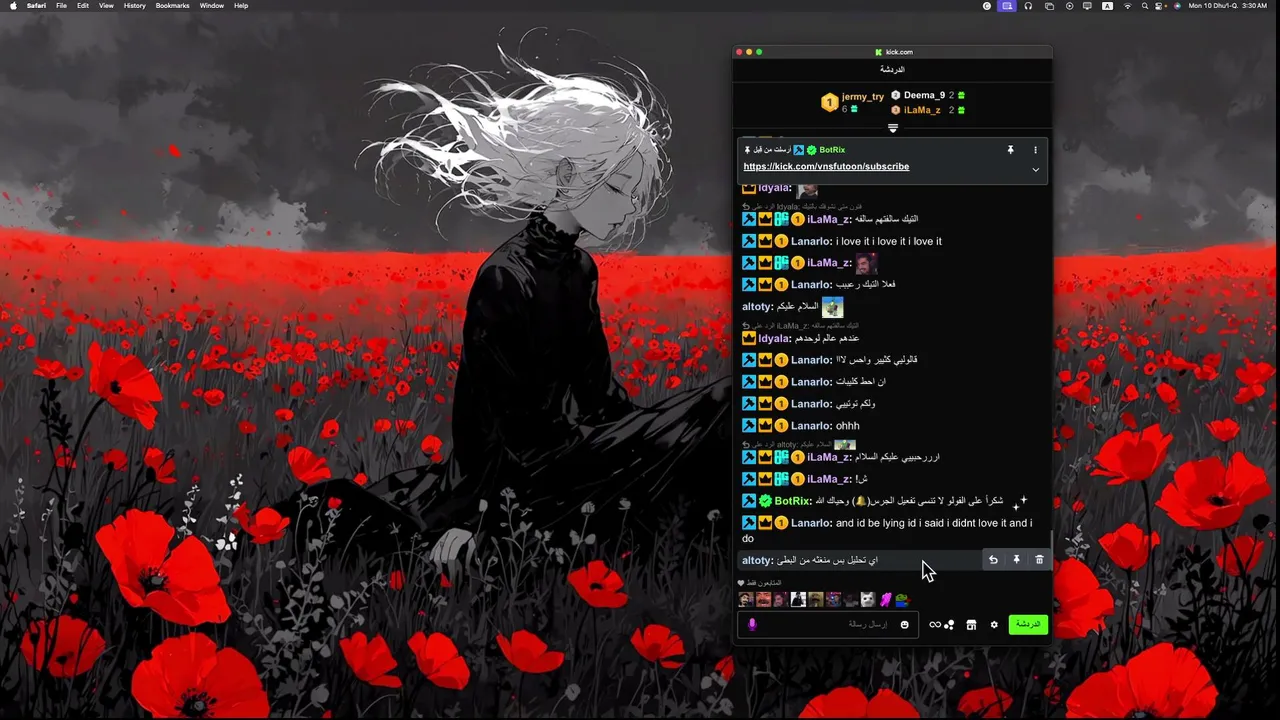Click the send message input field
This screenshot has height=720, width=1280.
click(828, 625)
